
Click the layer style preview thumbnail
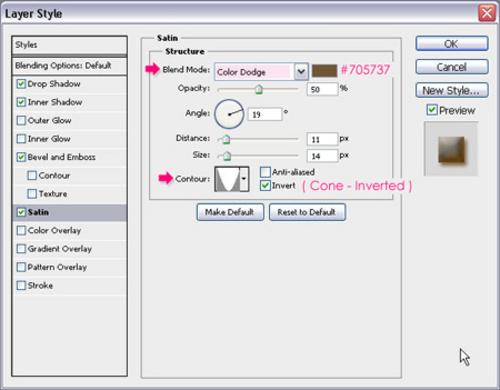point(451,149)
